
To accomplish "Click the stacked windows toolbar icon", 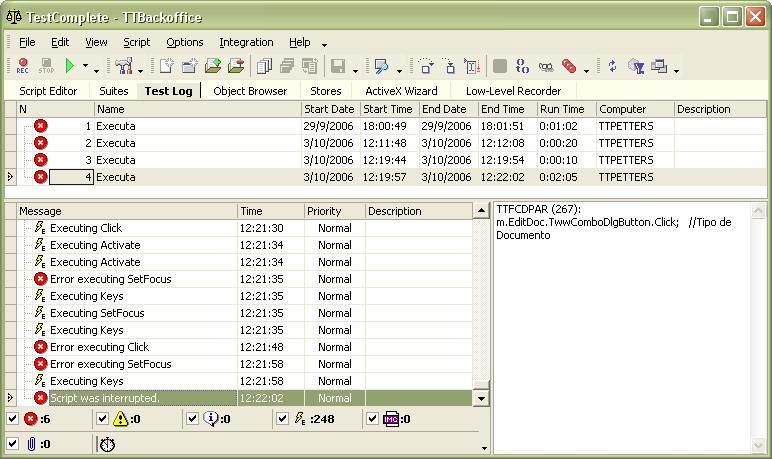I will pyautogui.click(x=659, y=66).
